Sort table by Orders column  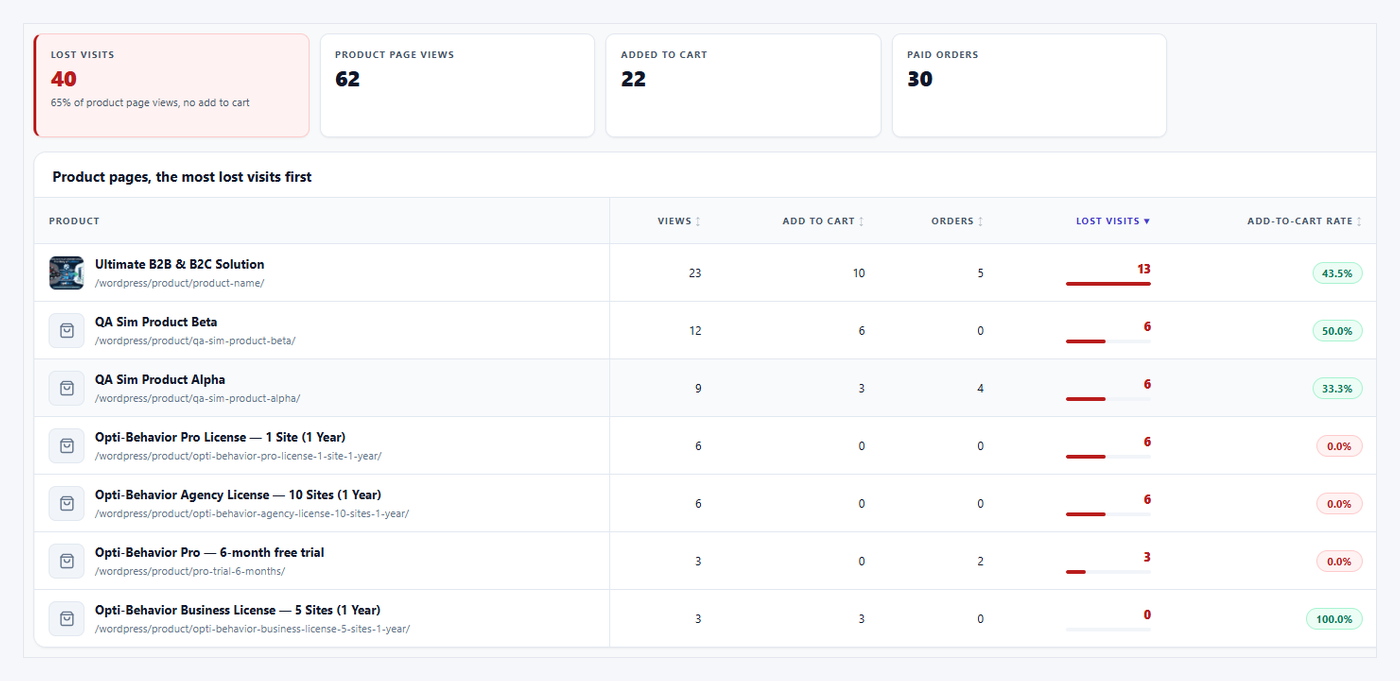point(957,221)
